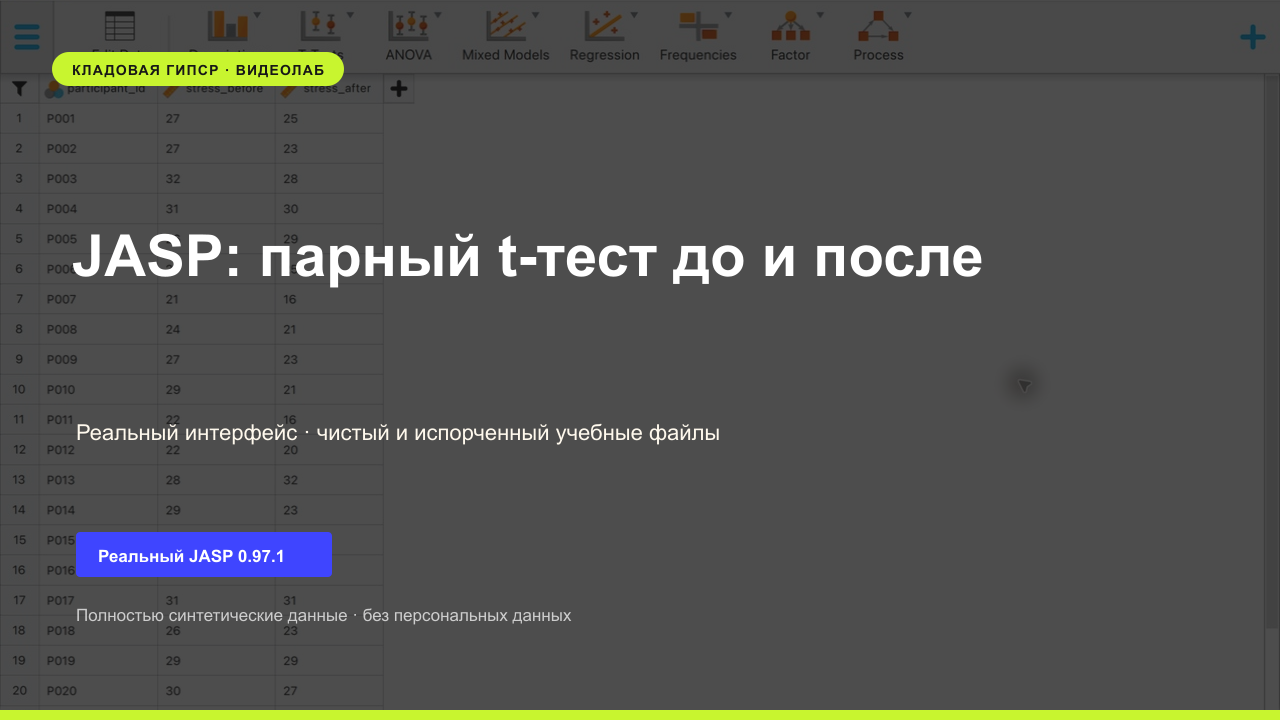Select participant cell P018
The image size is (1280, 720).
(x=98, y=630)
